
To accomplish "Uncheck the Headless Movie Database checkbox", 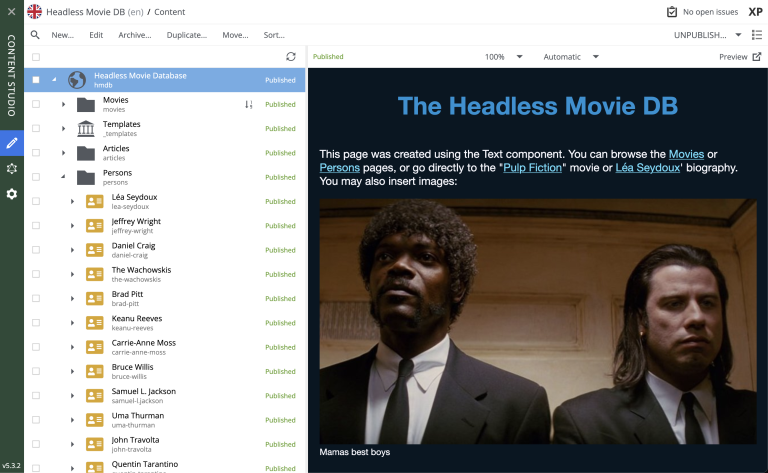I will 36,80.
